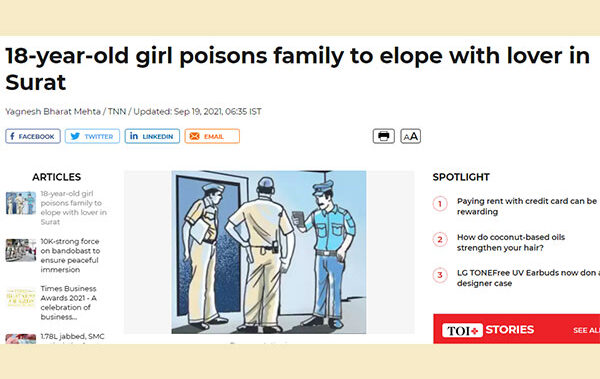Click the police cartoon illustration
Screen dimensions: 600x379
pos(269,252)
